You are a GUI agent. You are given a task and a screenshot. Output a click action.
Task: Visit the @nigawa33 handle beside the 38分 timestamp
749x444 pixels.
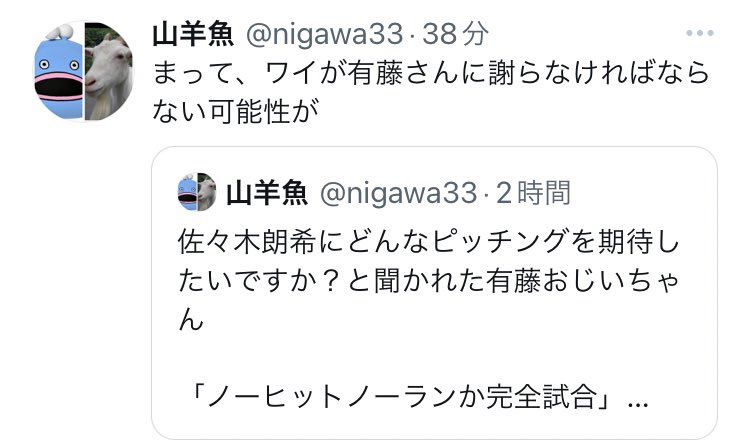click(x=324, y=34)
